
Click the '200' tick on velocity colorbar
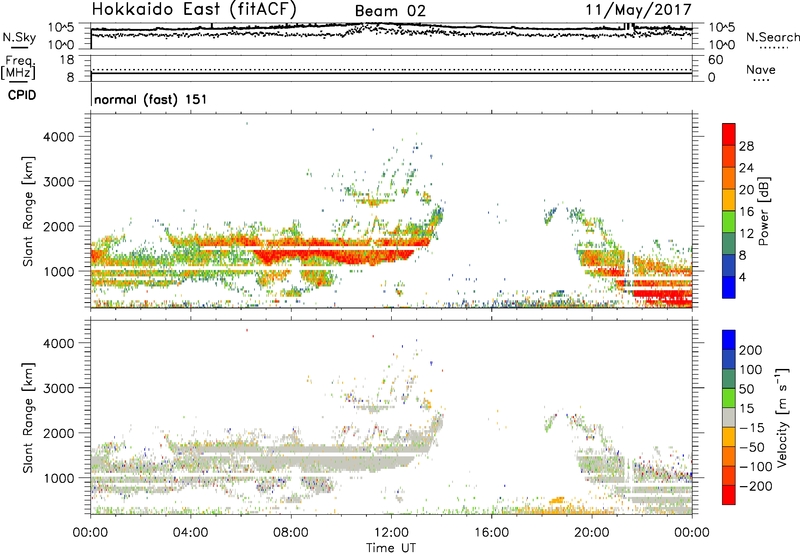tap(751, 350)
